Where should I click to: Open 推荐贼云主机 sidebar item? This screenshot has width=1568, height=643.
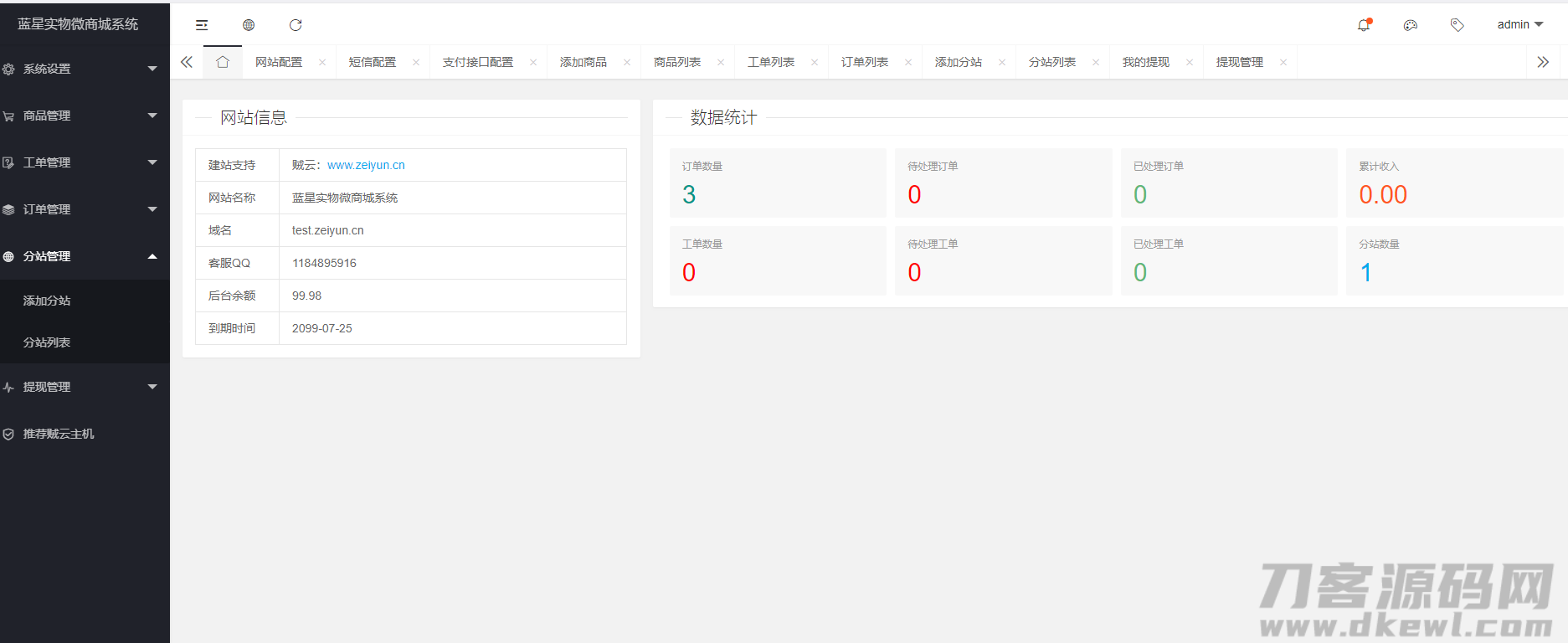click(59, 434)
